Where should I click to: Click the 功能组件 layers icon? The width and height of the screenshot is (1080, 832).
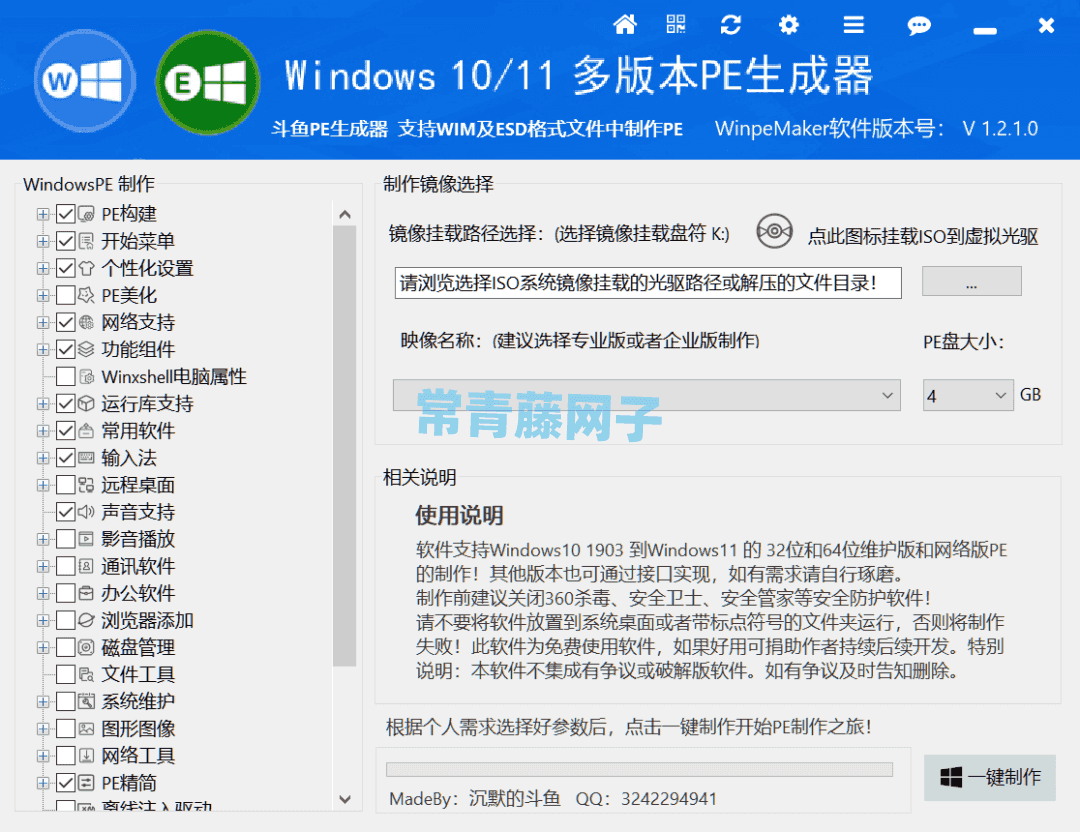pos(86,349)
